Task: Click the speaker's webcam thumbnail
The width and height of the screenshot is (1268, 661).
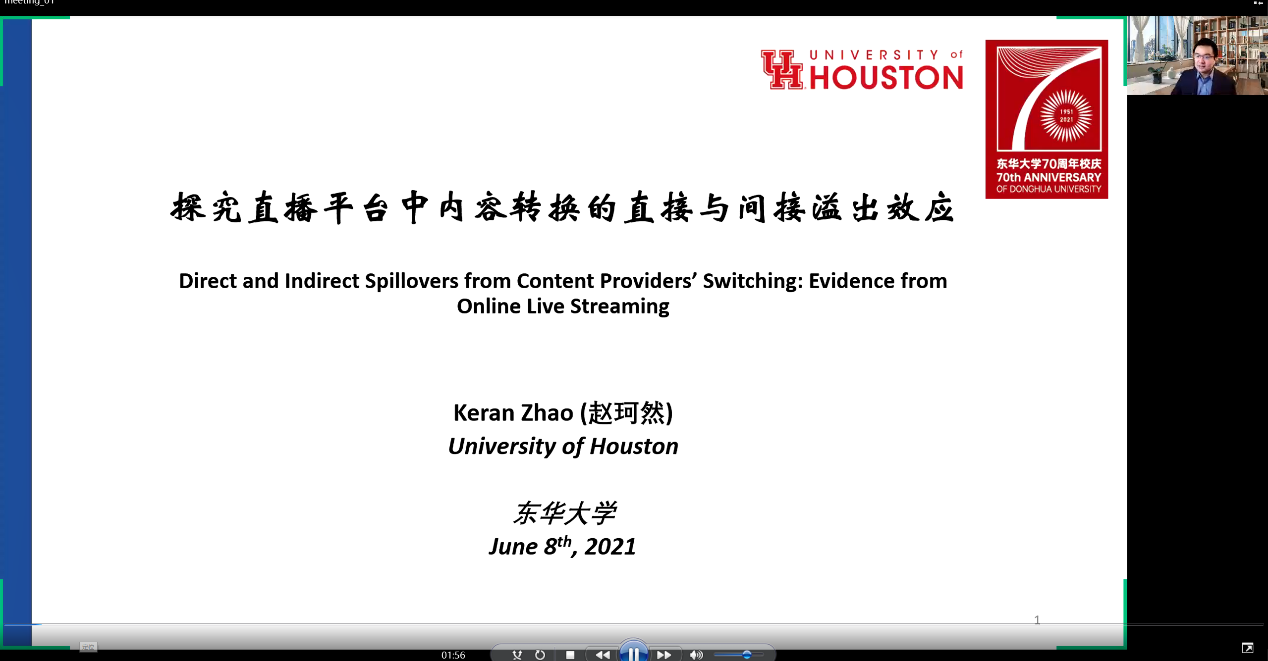Action: tap(1196, 56)
